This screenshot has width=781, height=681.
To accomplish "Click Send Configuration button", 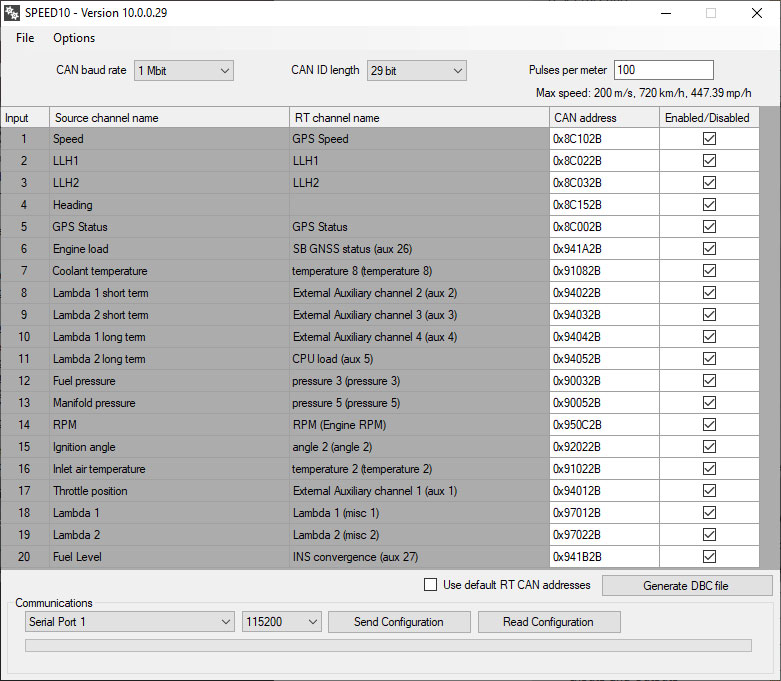I will [x=398, y=622].
